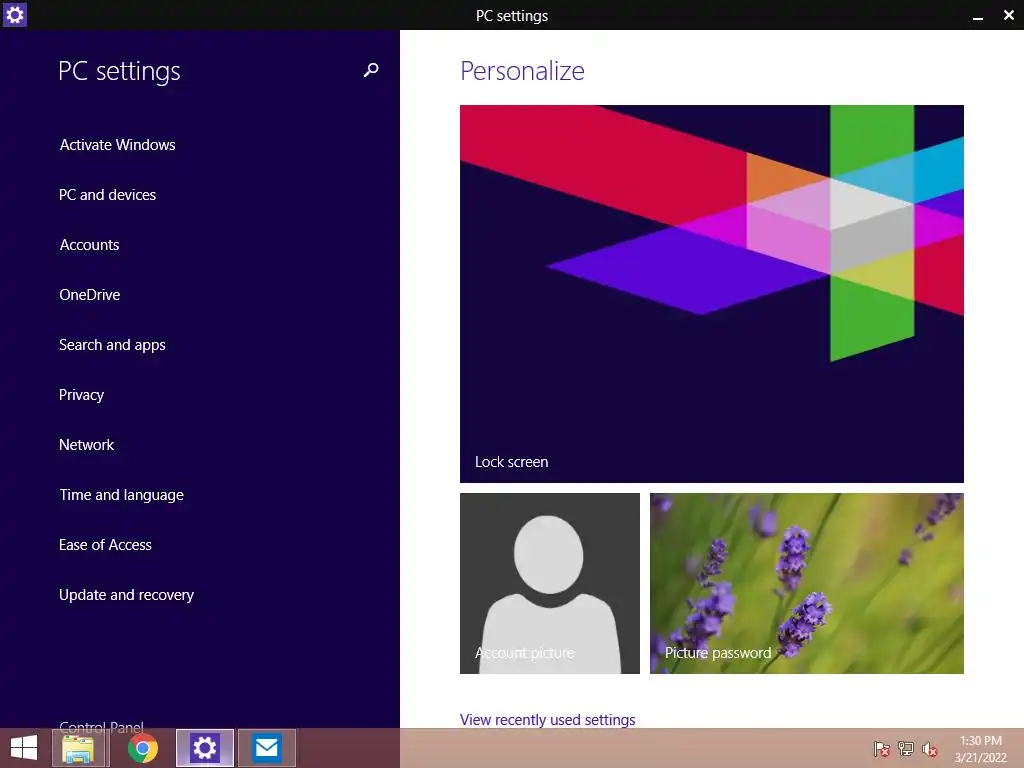The image size is (1024, 768).
Task: Click the taskbar clock showing 1:30 PM
Action: click(x=980, y=749)
